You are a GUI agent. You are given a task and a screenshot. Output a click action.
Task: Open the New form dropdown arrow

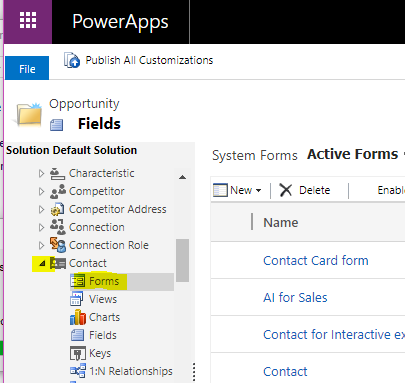(x=258, y=191)
